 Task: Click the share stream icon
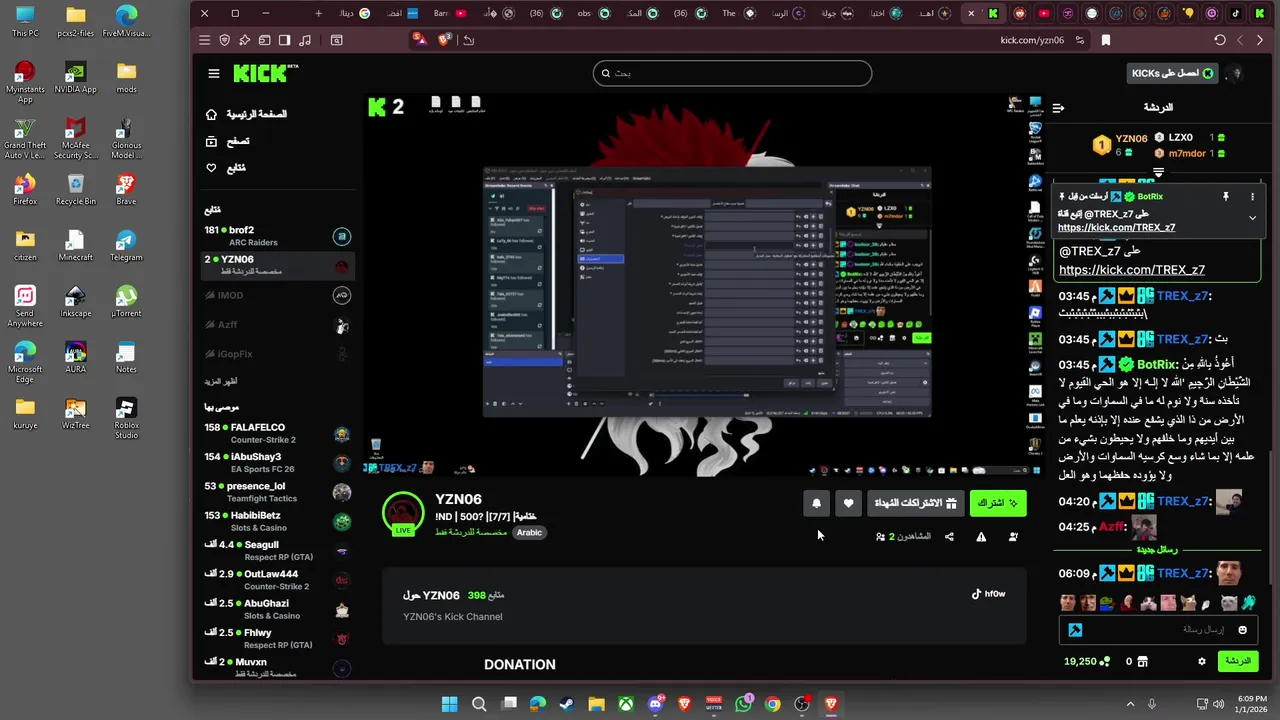point(949,537)
